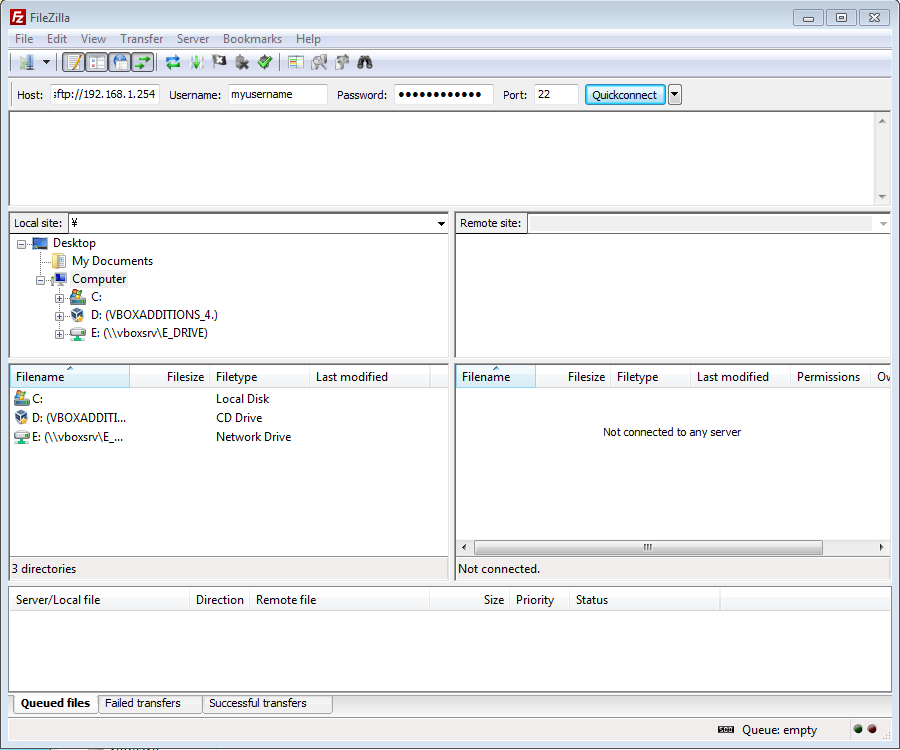Select Desktop in local tree
900x750 pixels.
74,243
